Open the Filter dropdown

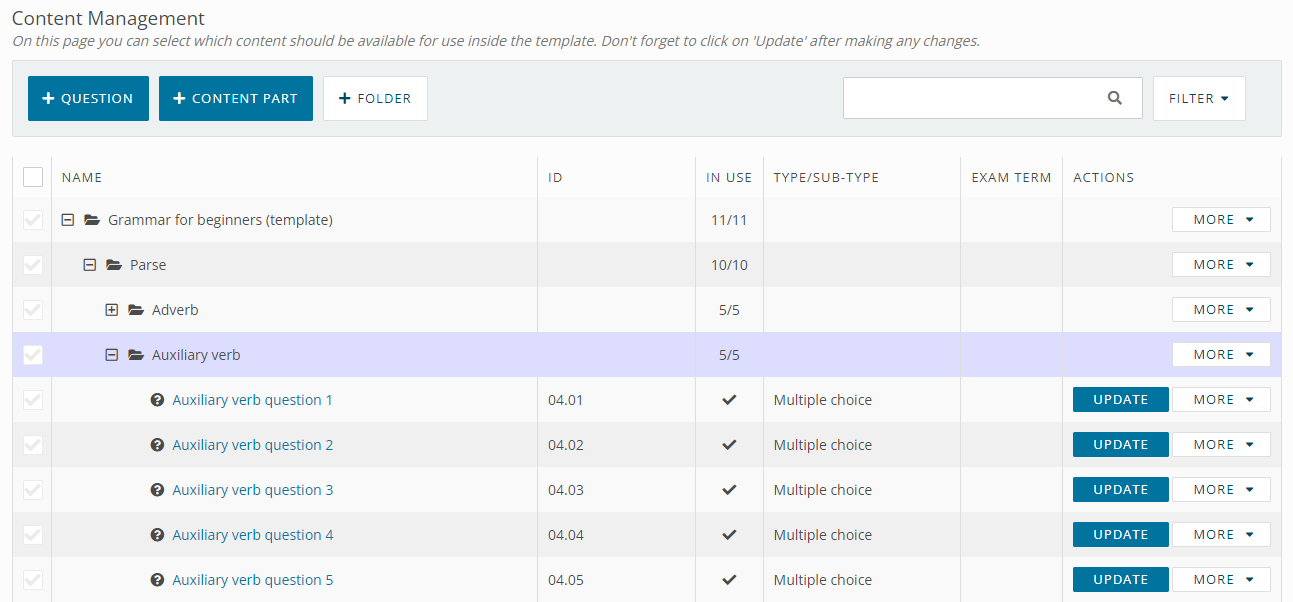tap(1199, 98)
